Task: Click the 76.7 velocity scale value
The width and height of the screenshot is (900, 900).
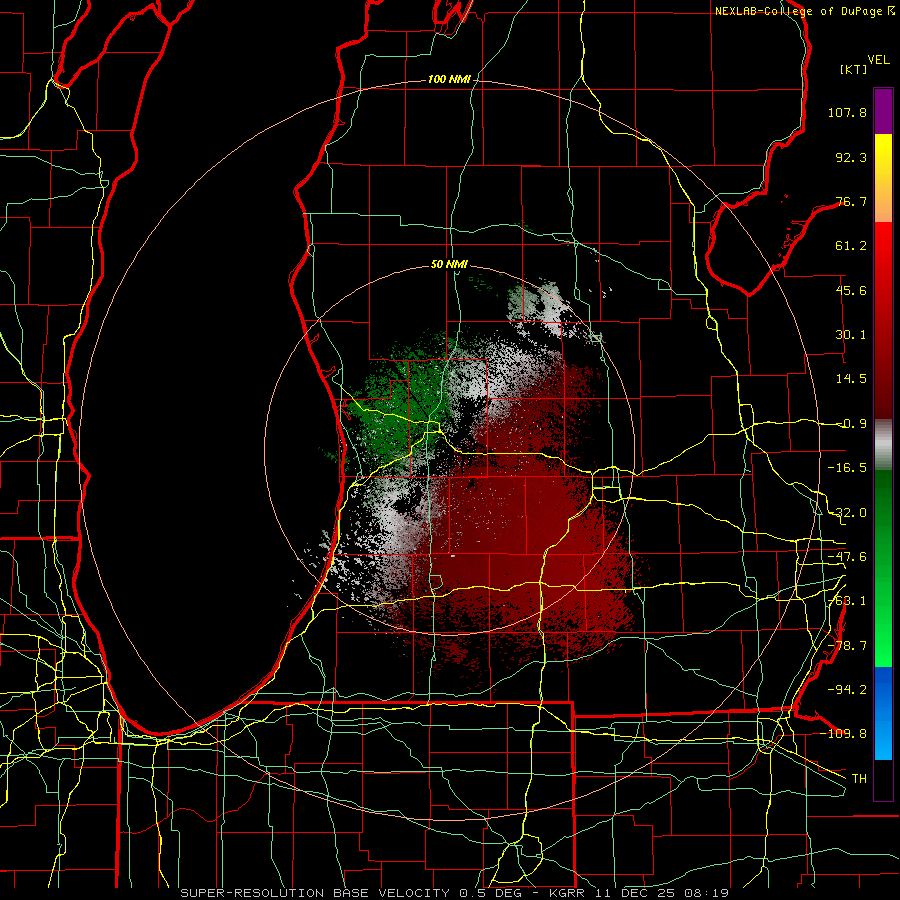Action: click(851, 201)
